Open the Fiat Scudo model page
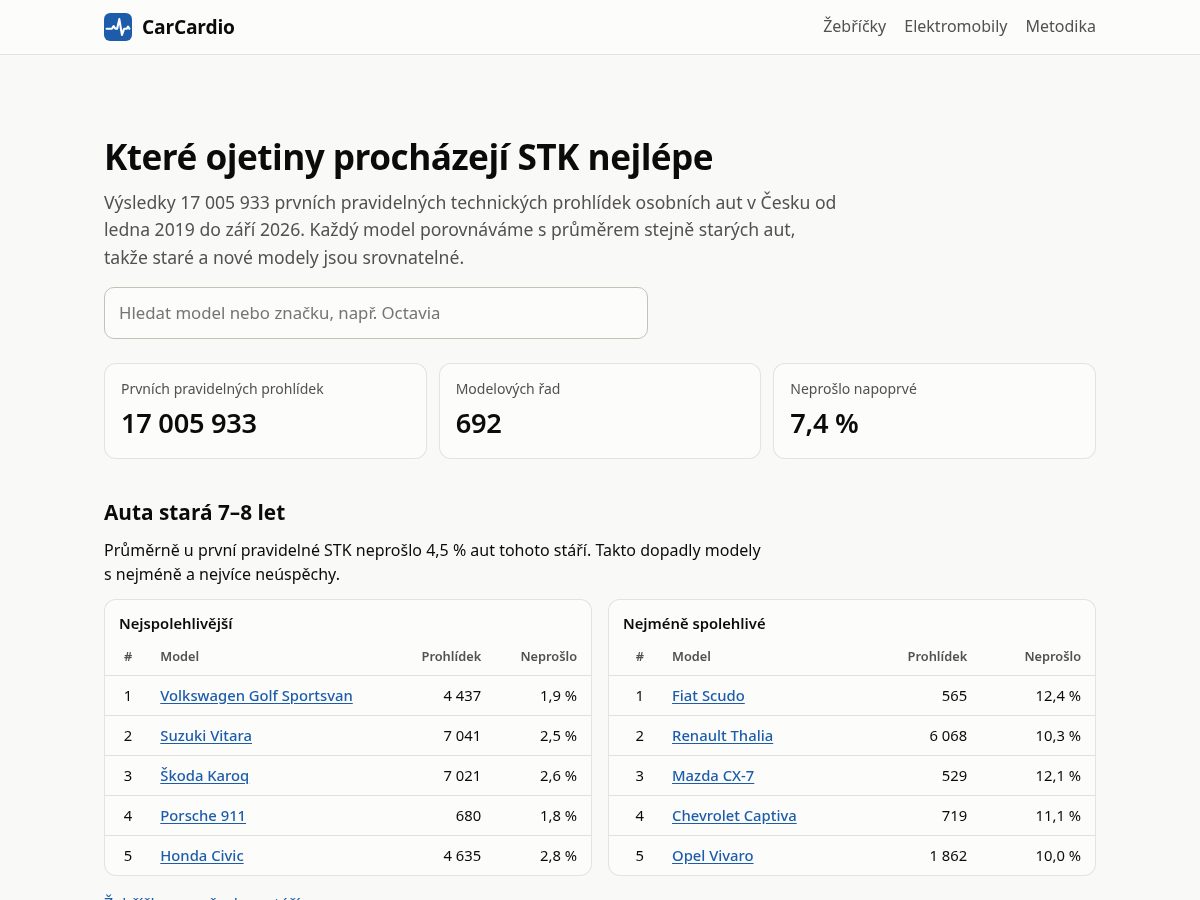Image resolution: width=1200 pixels, height=900 pixels. click(708, 696)
